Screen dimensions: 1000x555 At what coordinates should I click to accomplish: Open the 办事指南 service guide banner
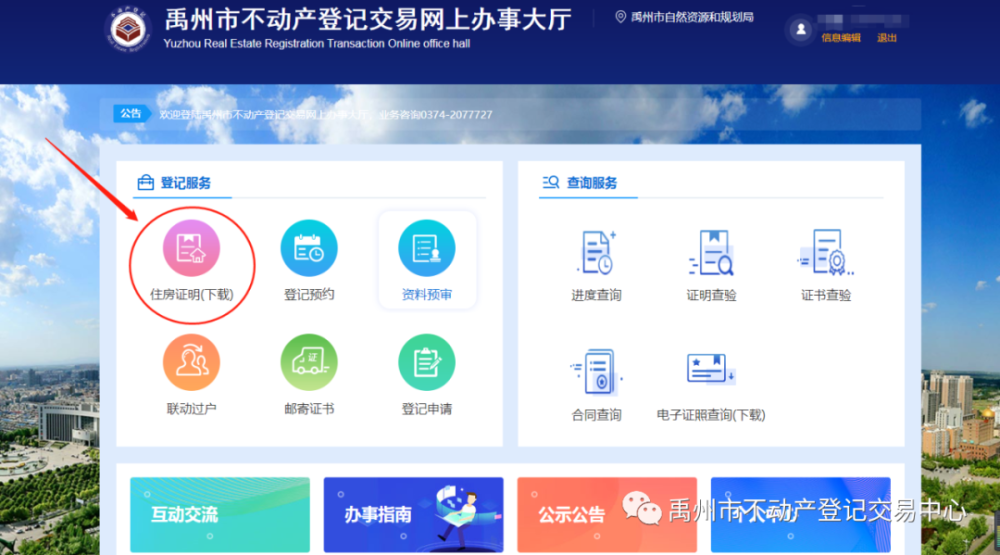413,514
